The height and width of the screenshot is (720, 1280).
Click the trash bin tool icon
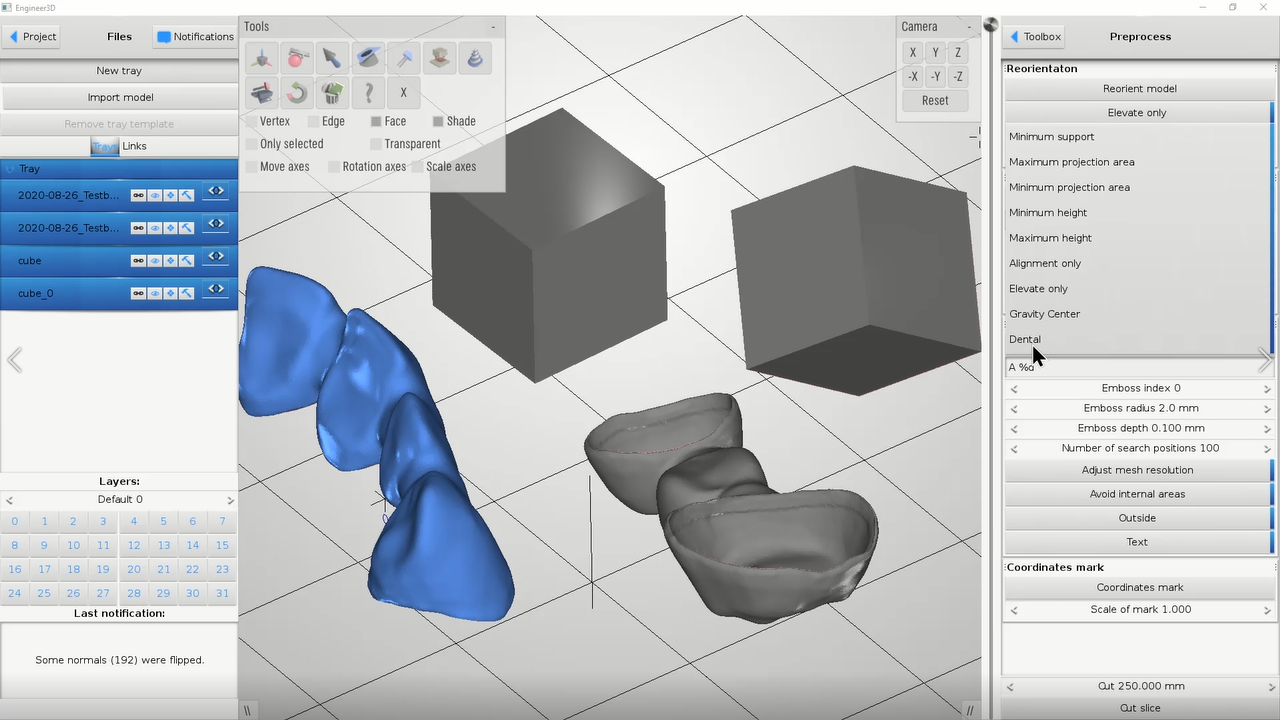pyautogui.click(x=332, y=93)
